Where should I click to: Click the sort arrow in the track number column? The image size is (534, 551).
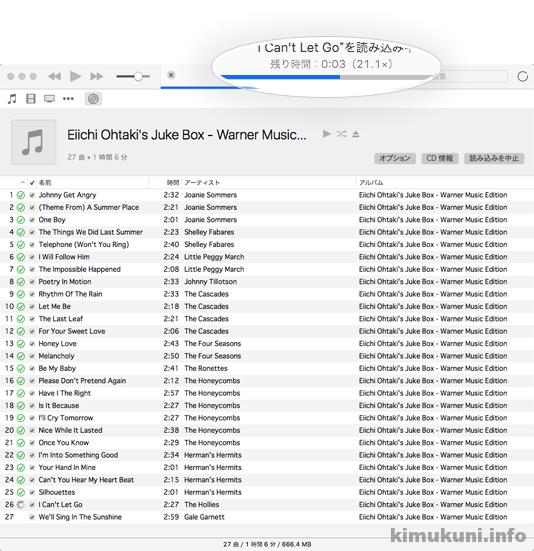22,182
